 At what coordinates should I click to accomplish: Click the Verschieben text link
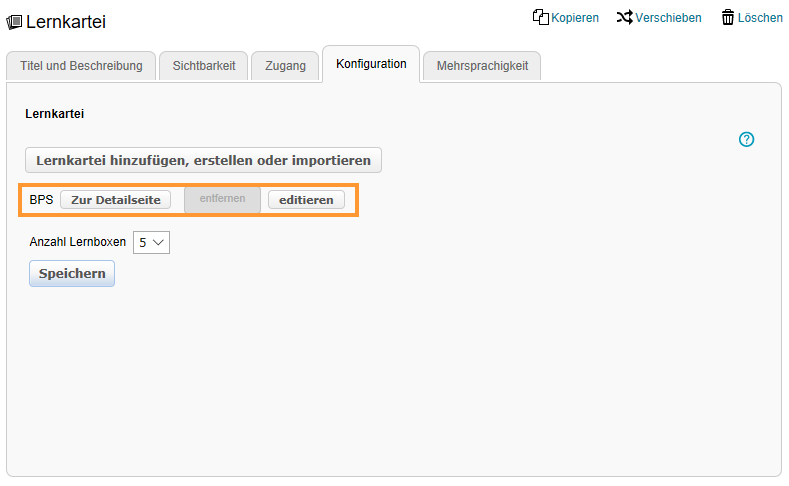point(668,18)
